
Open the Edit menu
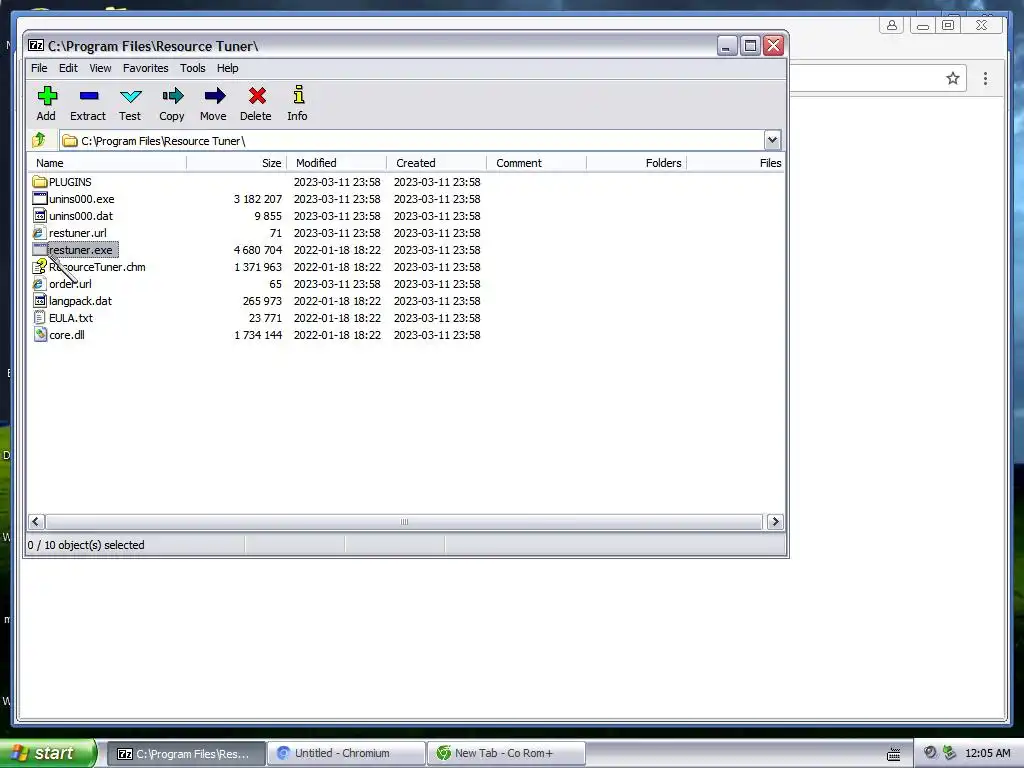tap(68, 68)
